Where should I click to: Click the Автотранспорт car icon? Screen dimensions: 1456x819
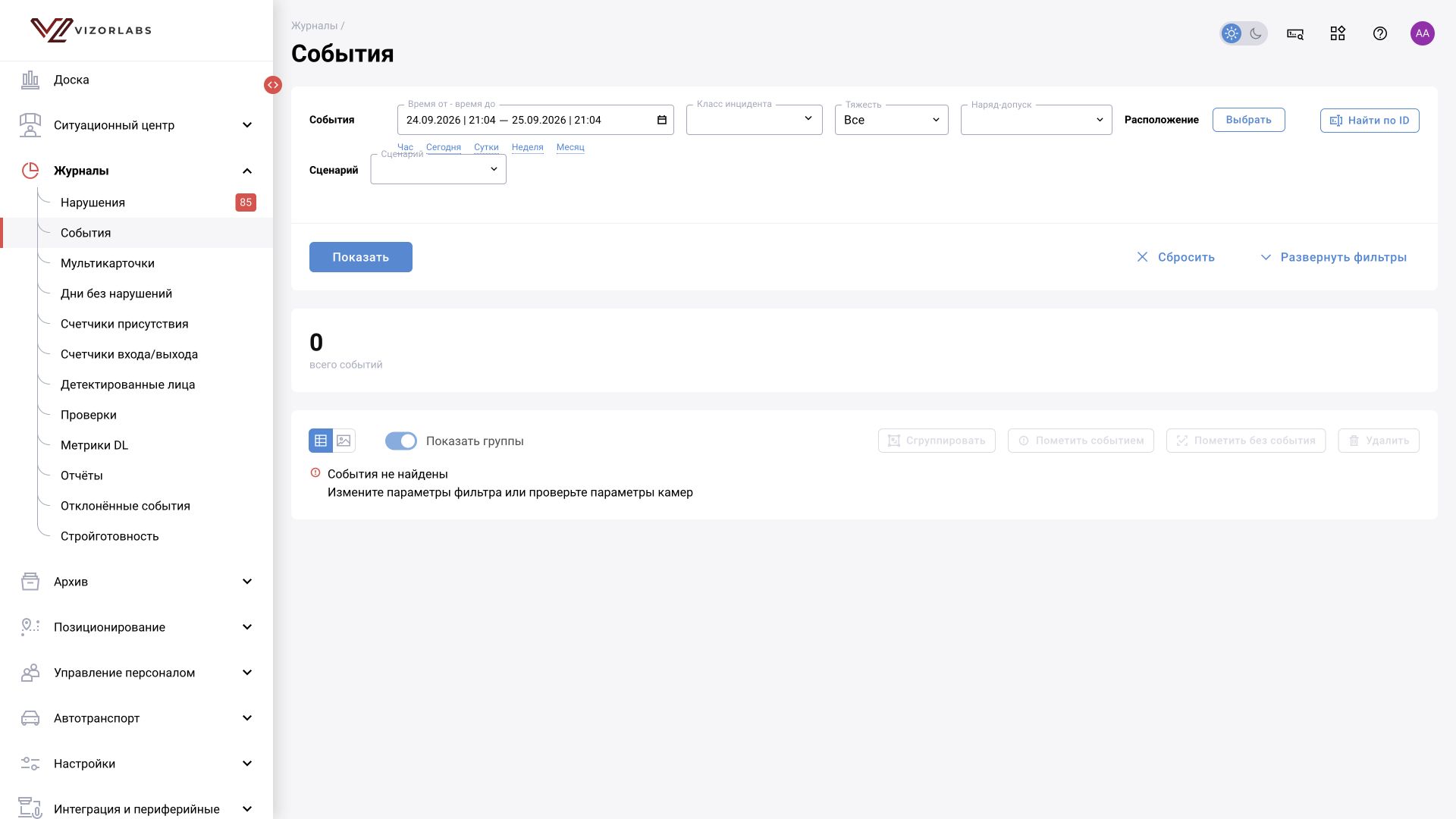click(30, 718)
